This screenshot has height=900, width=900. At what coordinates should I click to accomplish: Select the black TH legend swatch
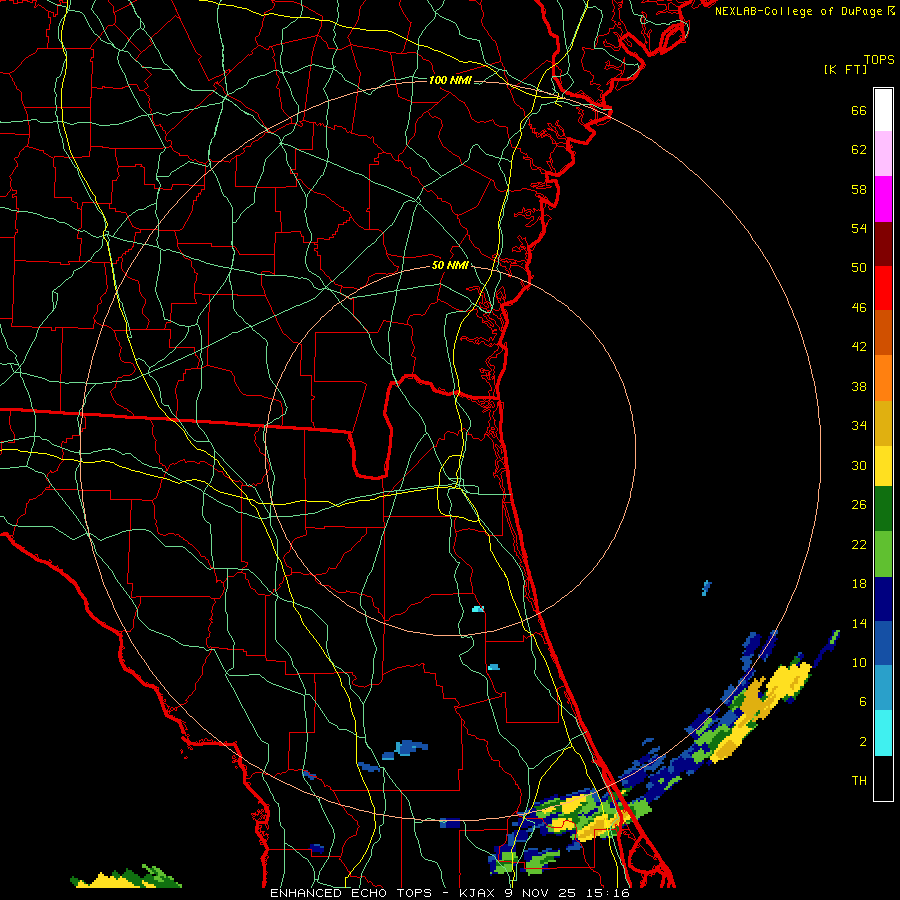point(883,778)
